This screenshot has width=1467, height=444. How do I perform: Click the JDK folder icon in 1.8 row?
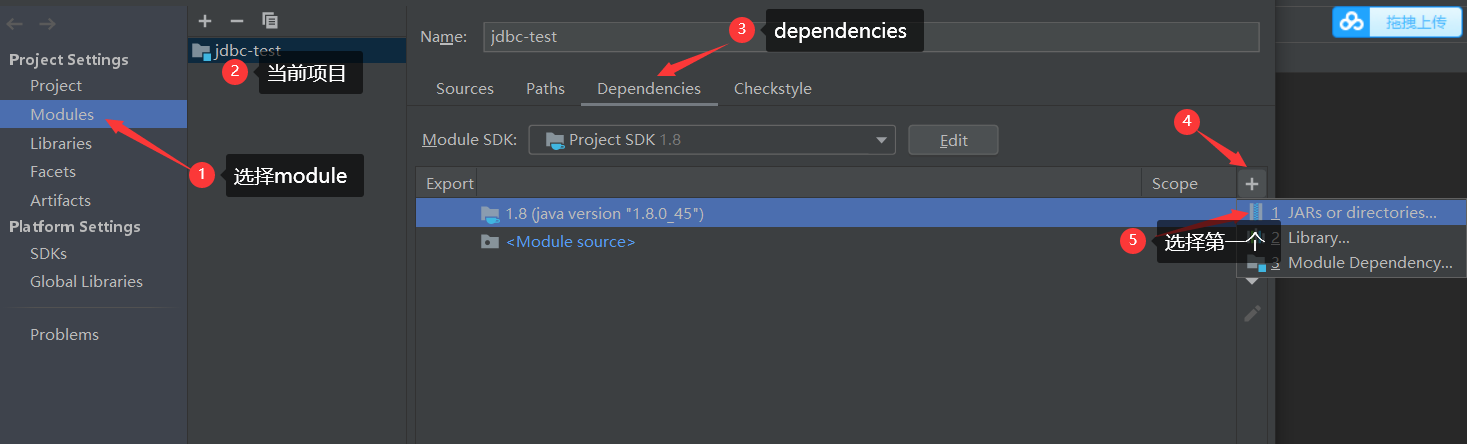(490, 213)
